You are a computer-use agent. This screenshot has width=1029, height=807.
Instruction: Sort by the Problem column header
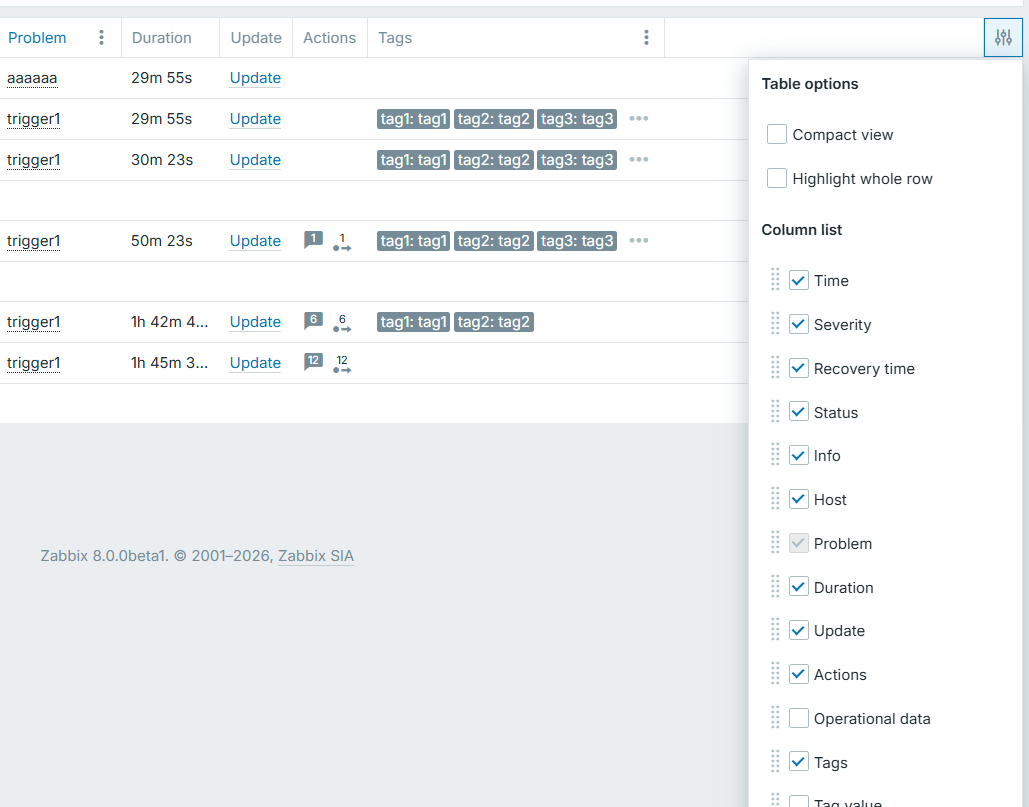click(37, 38)
